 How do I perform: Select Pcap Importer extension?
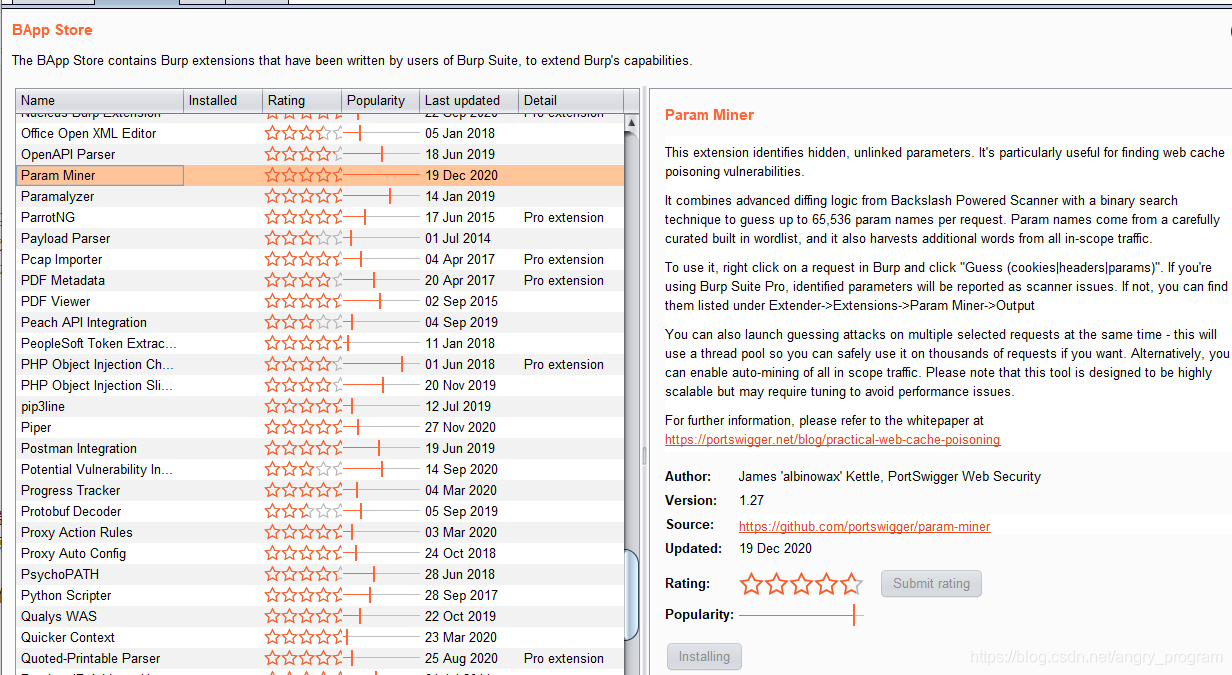click(x=320, y=259)
